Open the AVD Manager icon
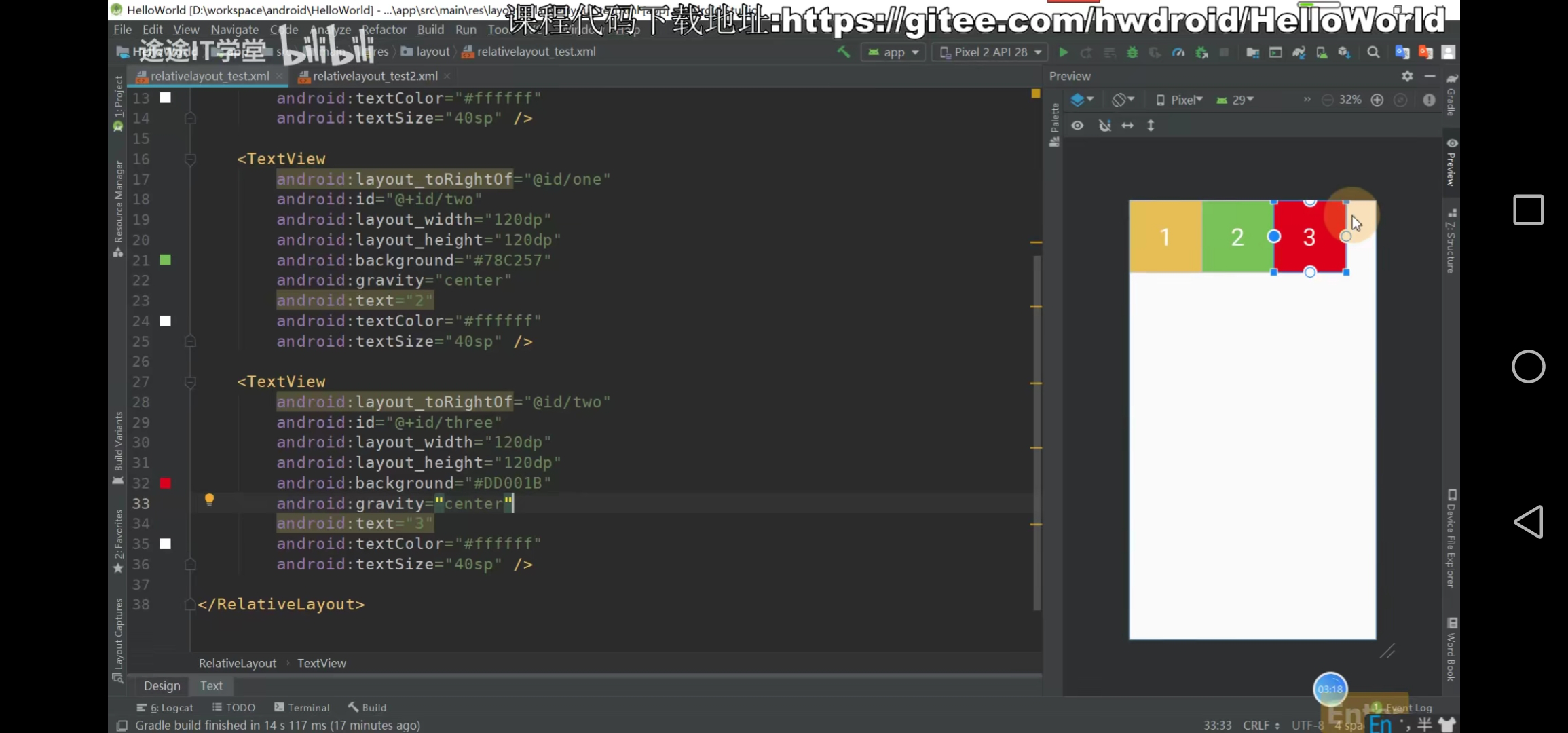 point(1322,52)
